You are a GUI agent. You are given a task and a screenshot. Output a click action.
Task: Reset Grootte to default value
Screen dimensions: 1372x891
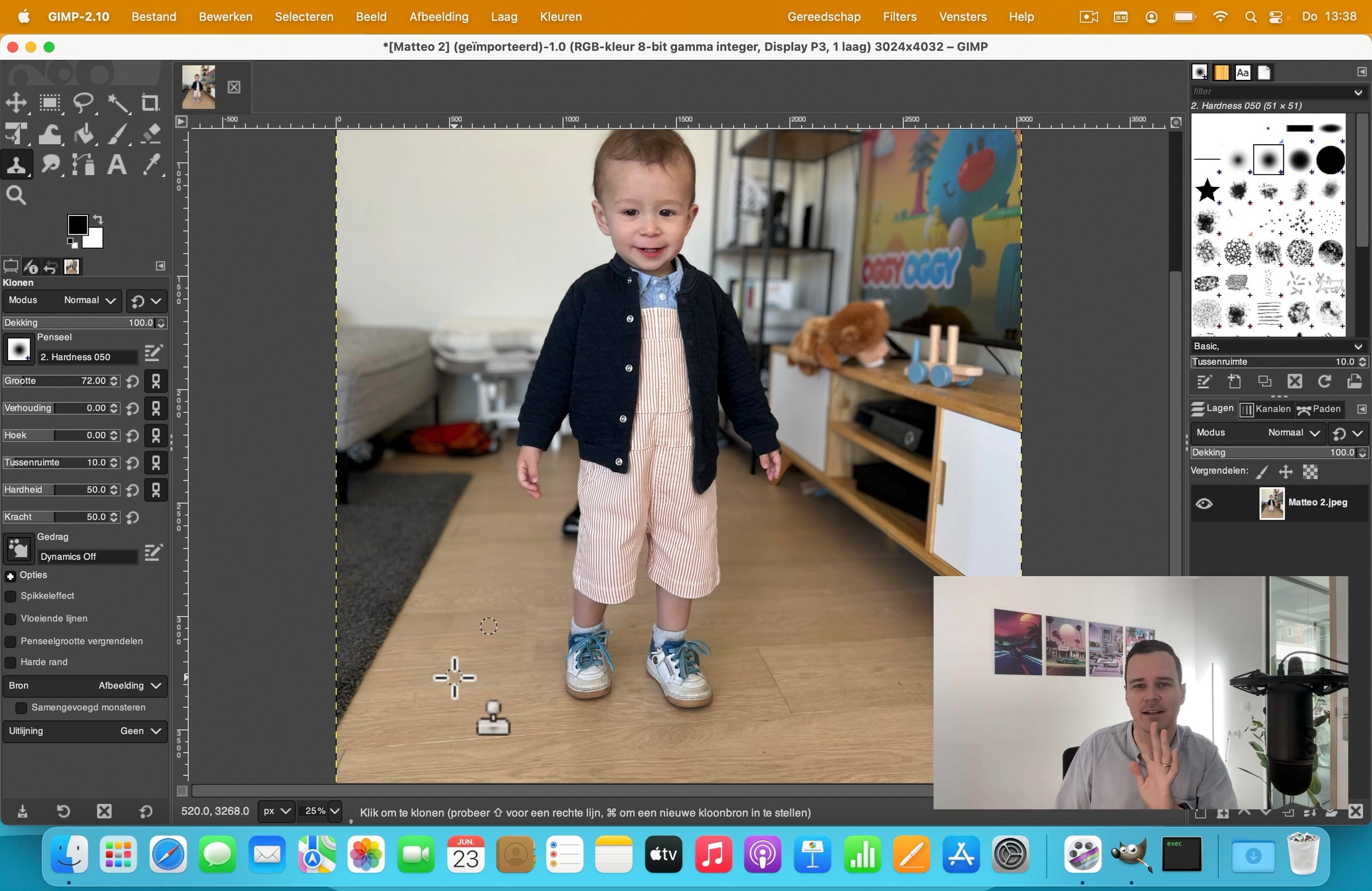pos(132,381)
